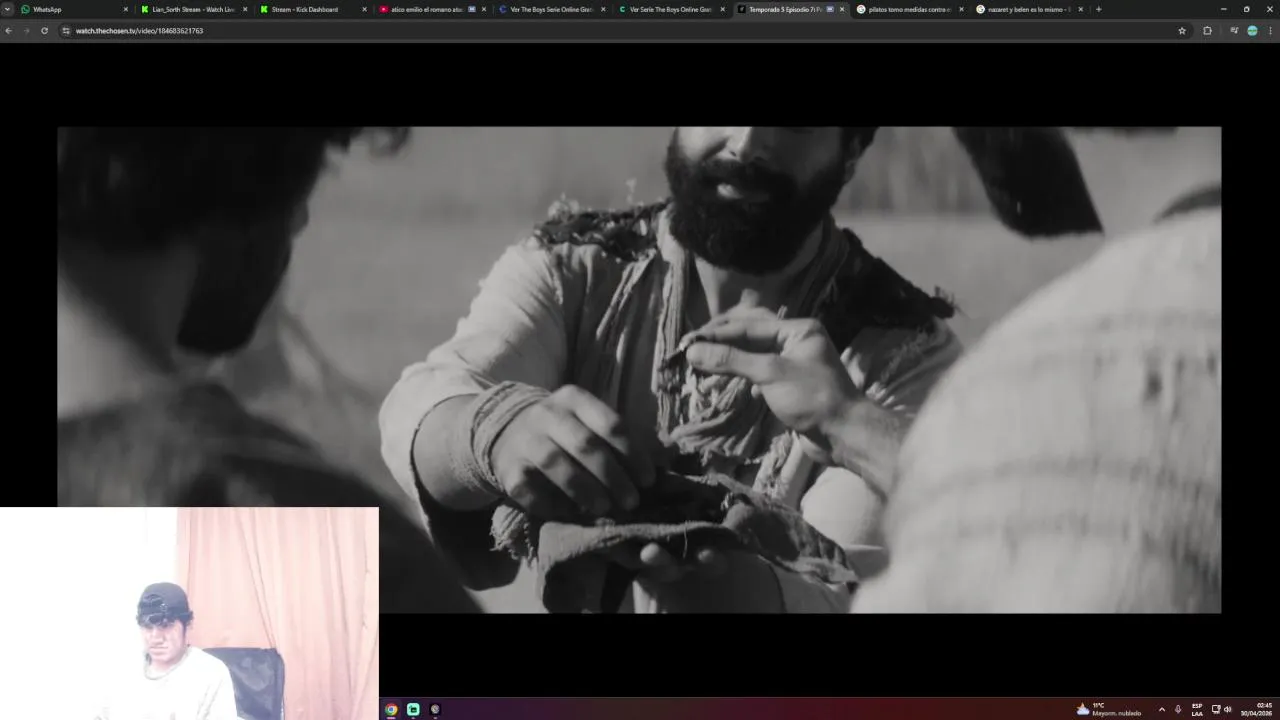
Task: Go forward to next page
Action: pos(26,31)
